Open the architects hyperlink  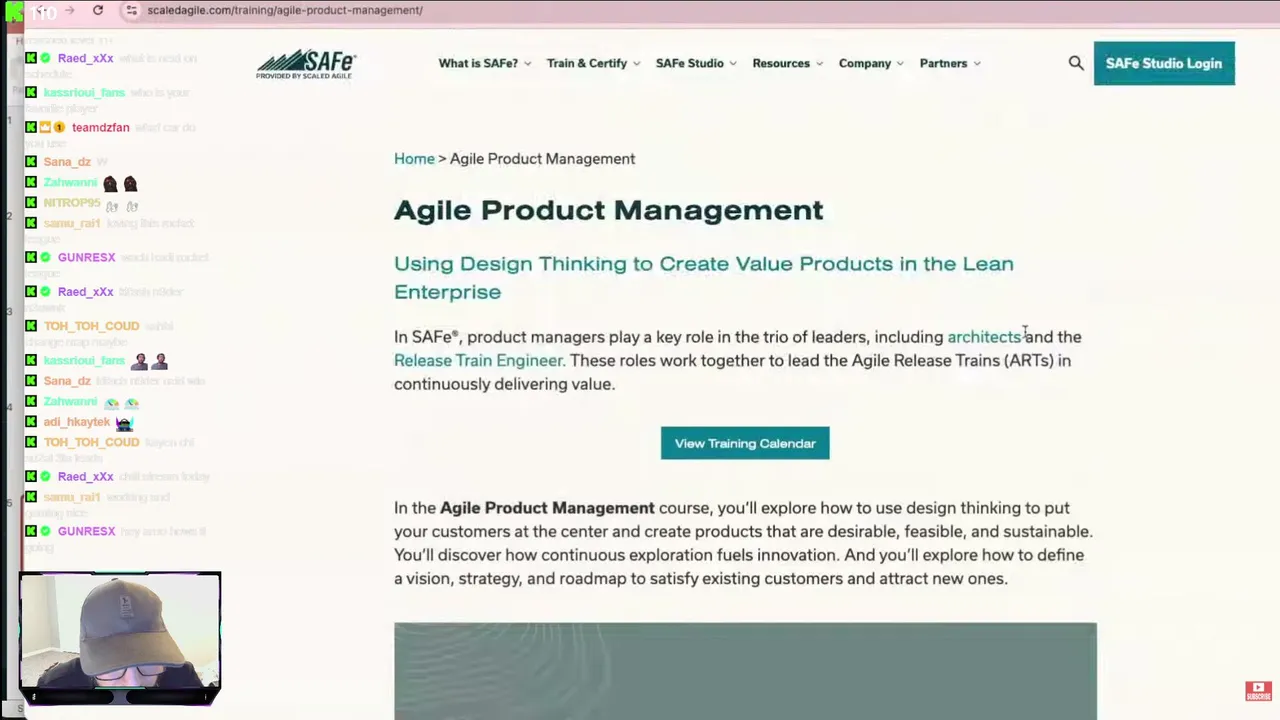click(x=984, y=337)
